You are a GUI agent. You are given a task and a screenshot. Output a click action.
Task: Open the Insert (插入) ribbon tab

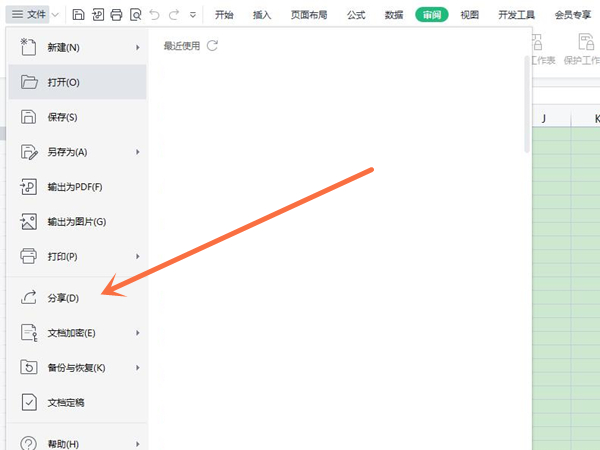(262, 15)
